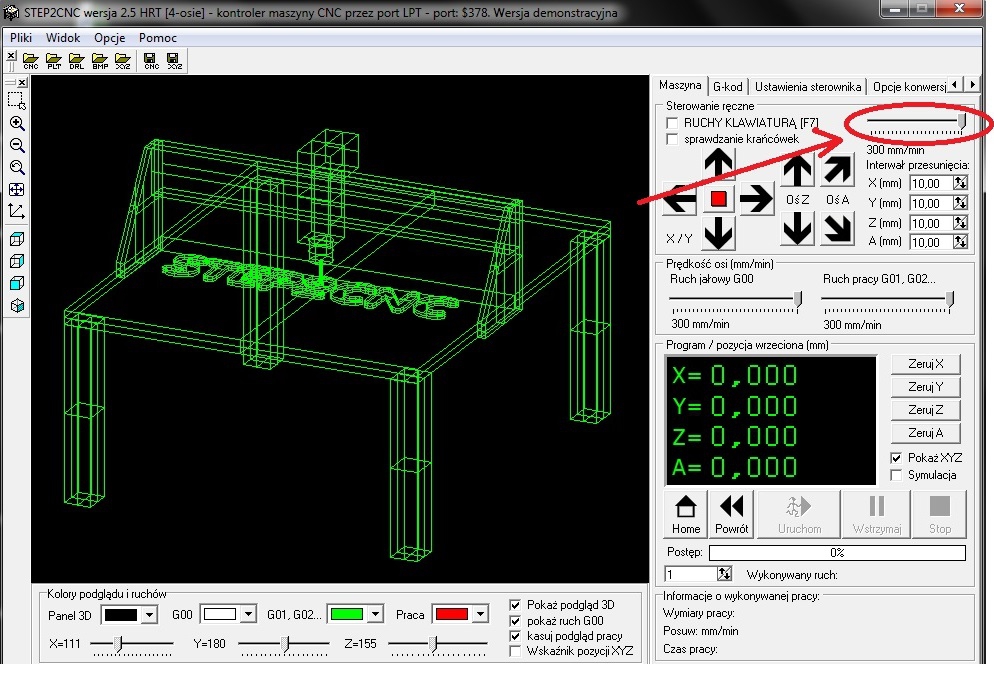The height and width of the screenshot is (682, 994).
Task: Uncheck Pokaż podgląd 3D
Action: click(x=515, y=605)
